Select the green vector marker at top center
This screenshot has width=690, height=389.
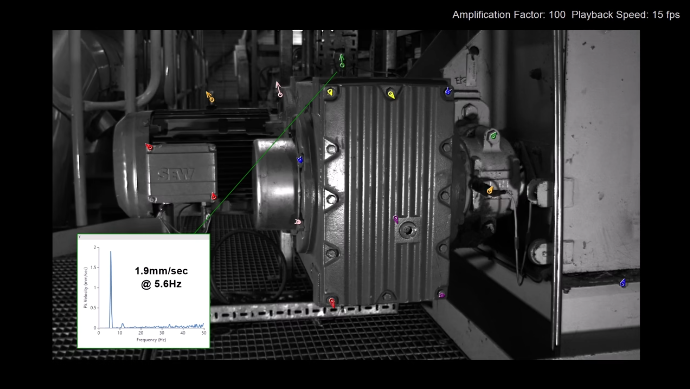tap(341, 61)
